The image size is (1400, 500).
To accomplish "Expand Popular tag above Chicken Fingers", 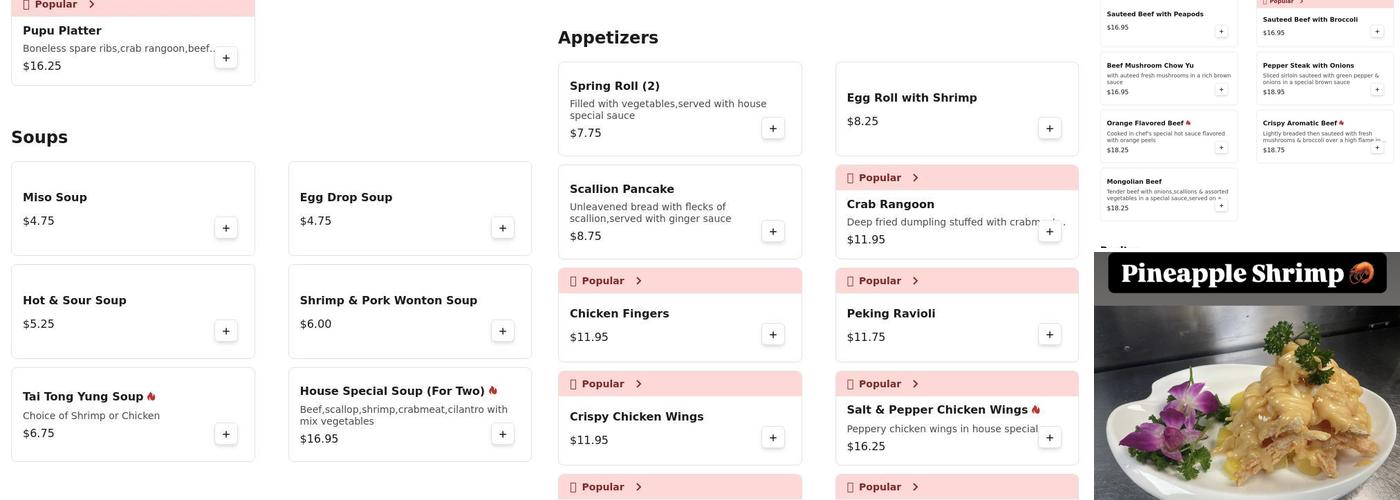I will tap(638, 281).
